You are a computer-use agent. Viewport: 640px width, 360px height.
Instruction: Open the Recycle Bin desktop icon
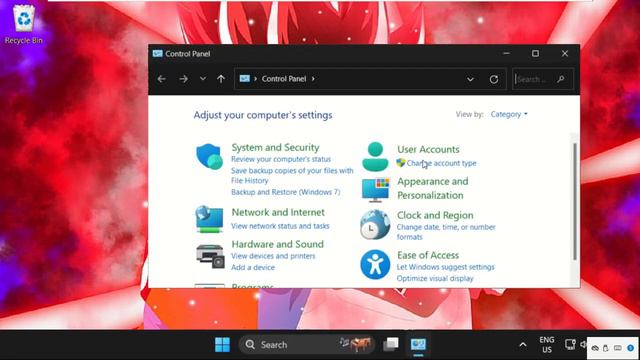[24, 24]
